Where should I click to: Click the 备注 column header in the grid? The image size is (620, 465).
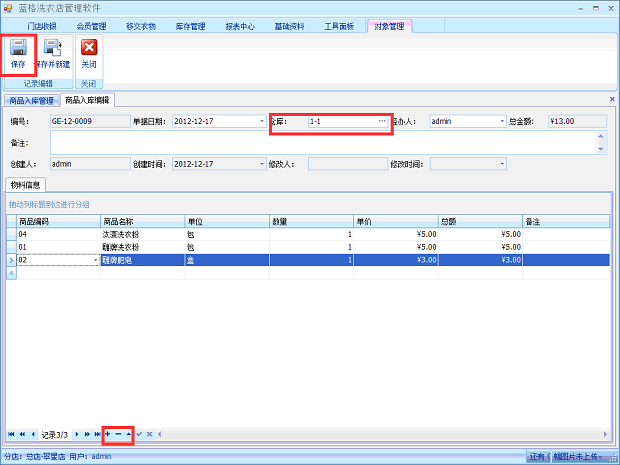point(566,222)
